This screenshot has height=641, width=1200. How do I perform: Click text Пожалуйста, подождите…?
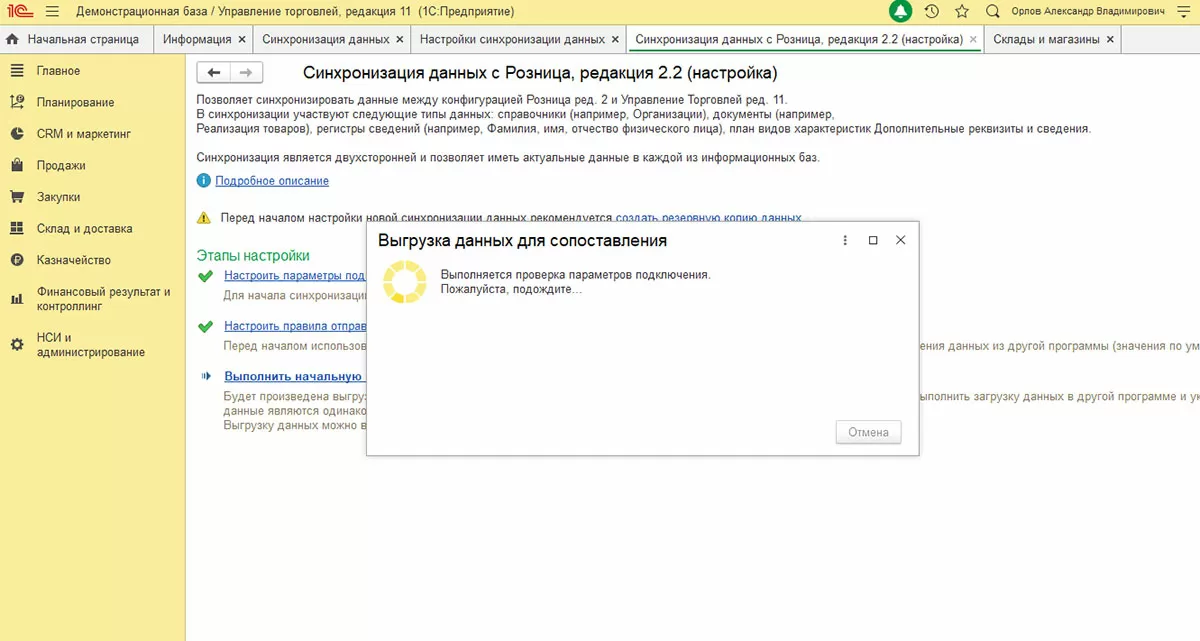[x=511, y=289]
